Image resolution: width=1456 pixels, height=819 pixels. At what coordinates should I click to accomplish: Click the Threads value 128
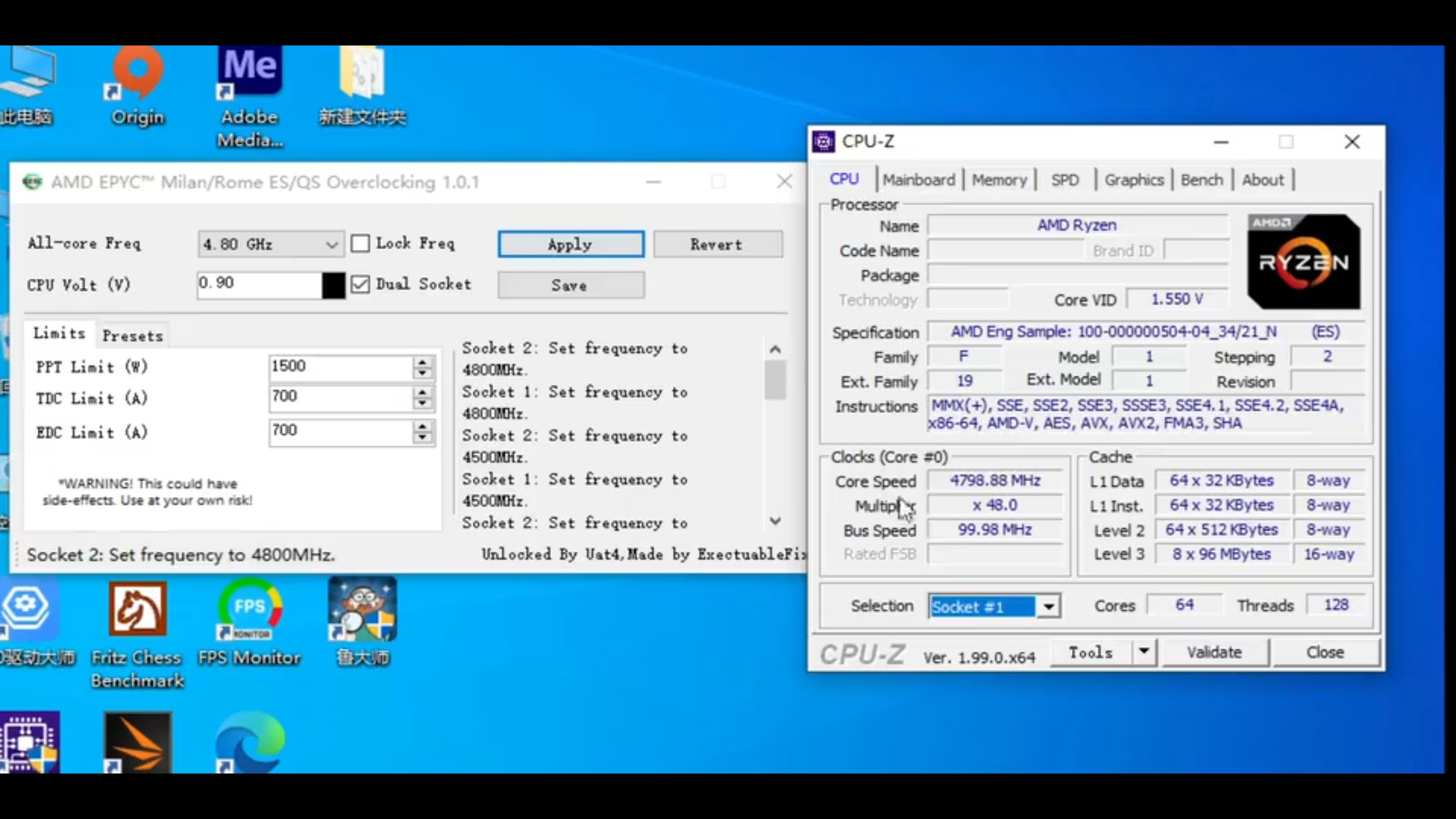[1336, 605]
